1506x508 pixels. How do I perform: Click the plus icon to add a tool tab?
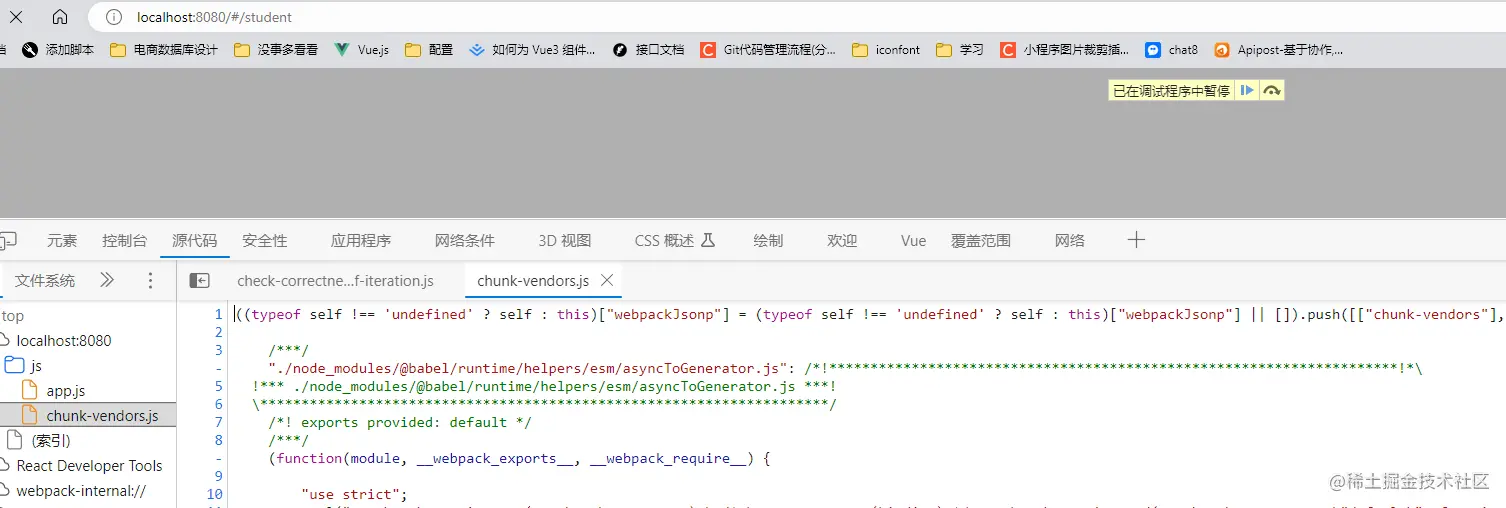(x=1136, y=240)
